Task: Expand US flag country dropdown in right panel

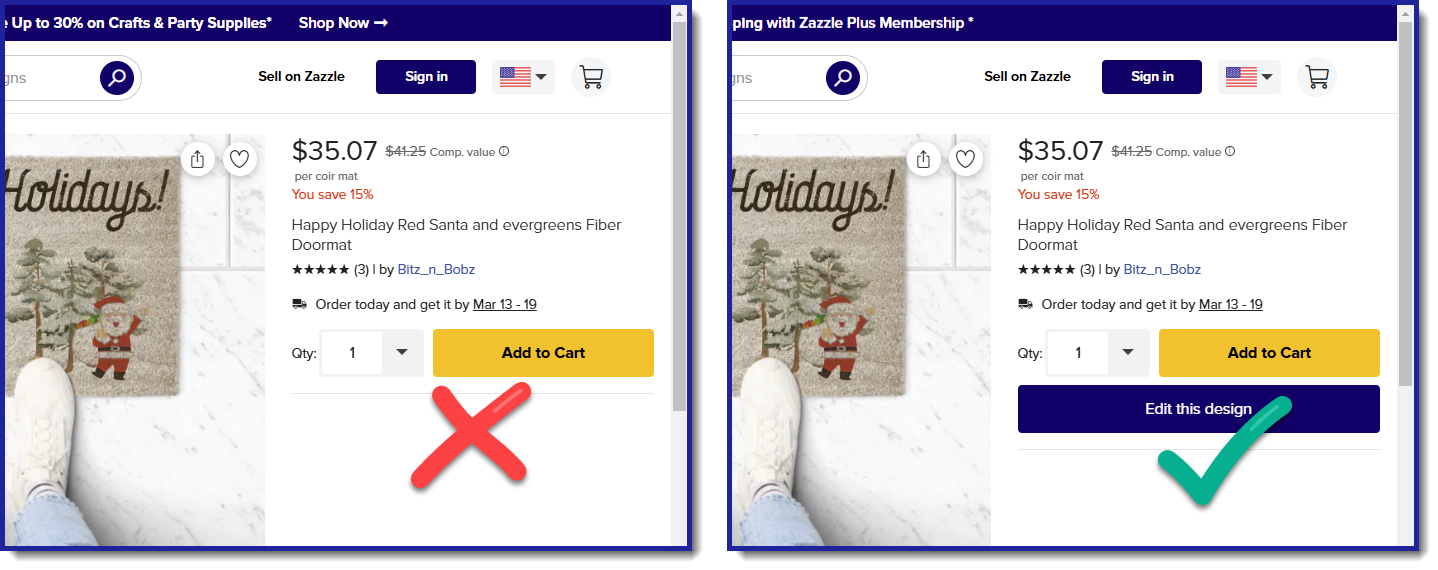Action: (1250, 77)
